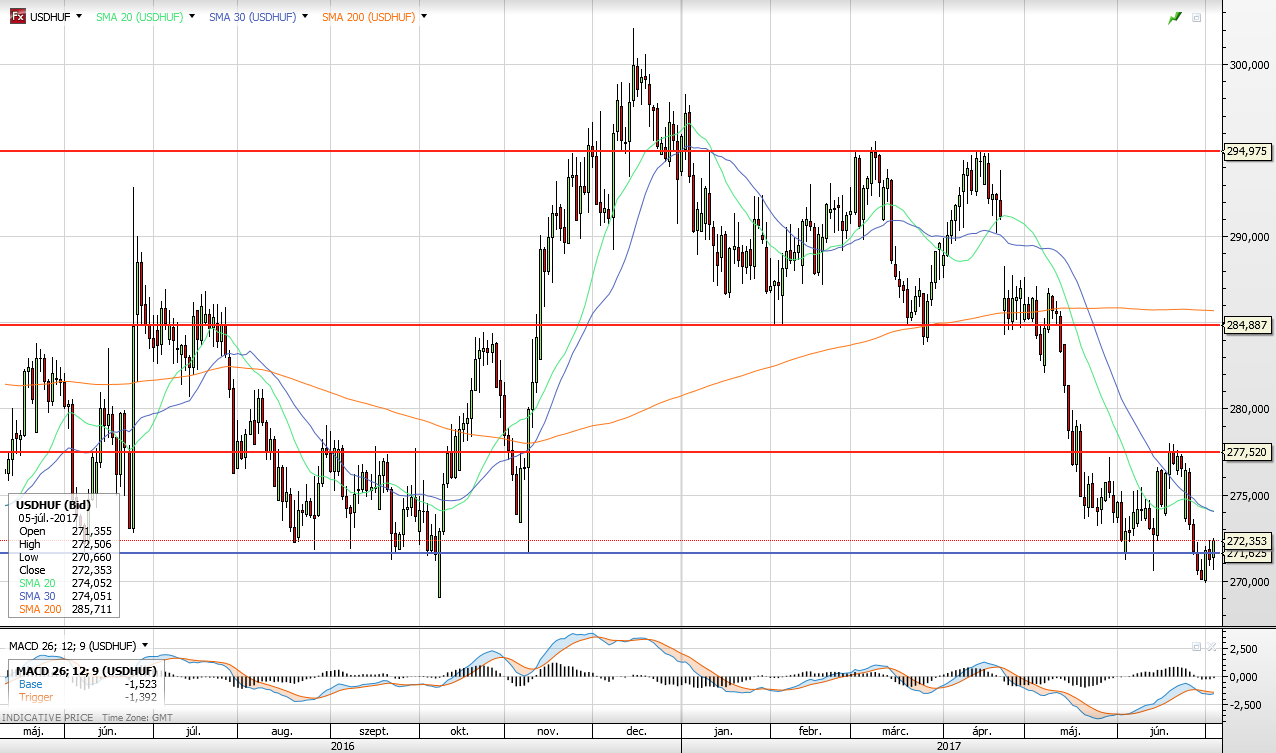Image resolution: width=1276 pixels, height=753 pixels.
Task: Click the 'szept.' month on time axis
Action: pos(373,732)
